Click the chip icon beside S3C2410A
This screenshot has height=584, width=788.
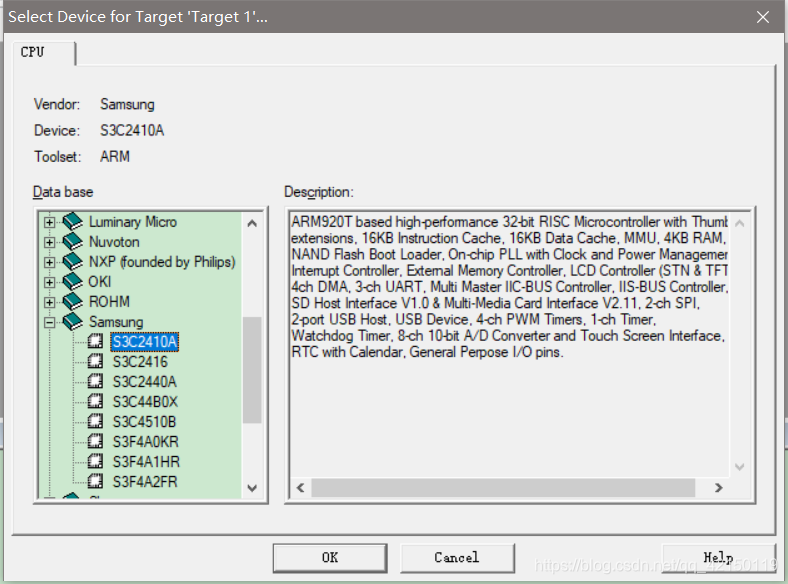(95, 341)
